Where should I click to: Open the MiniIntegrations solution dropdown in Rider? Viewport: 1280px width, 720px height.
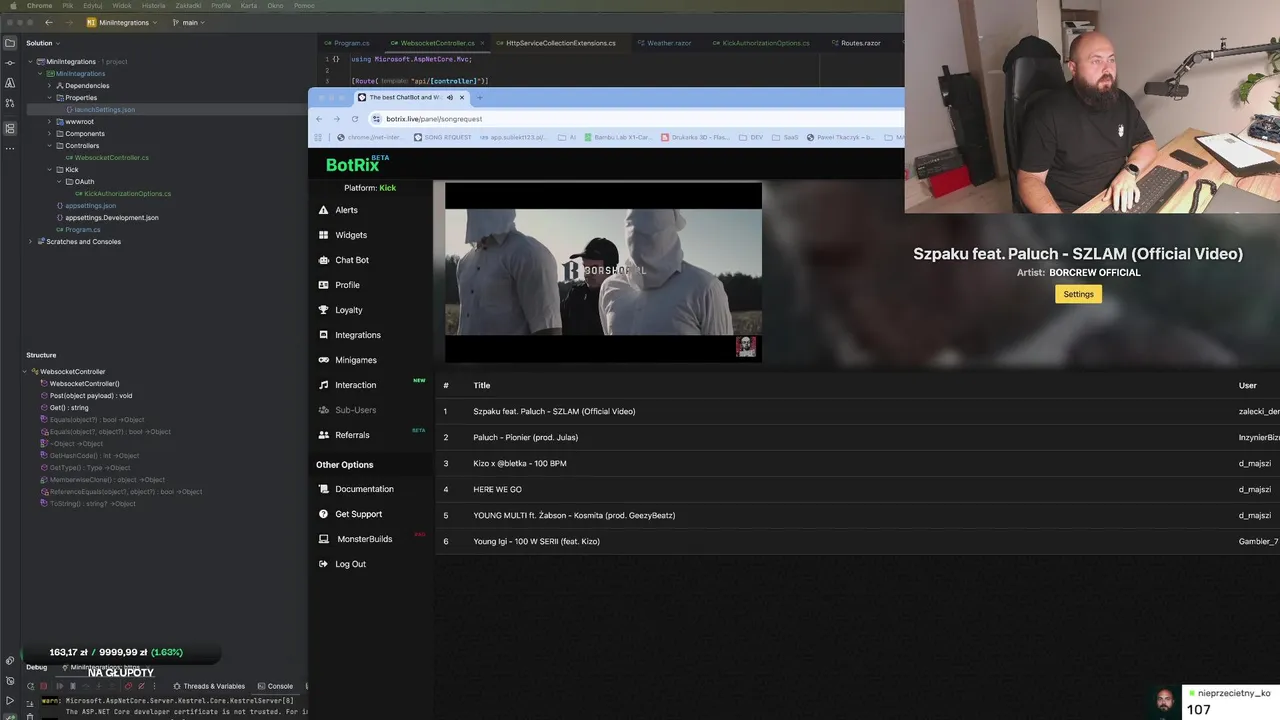pos(122,22)
